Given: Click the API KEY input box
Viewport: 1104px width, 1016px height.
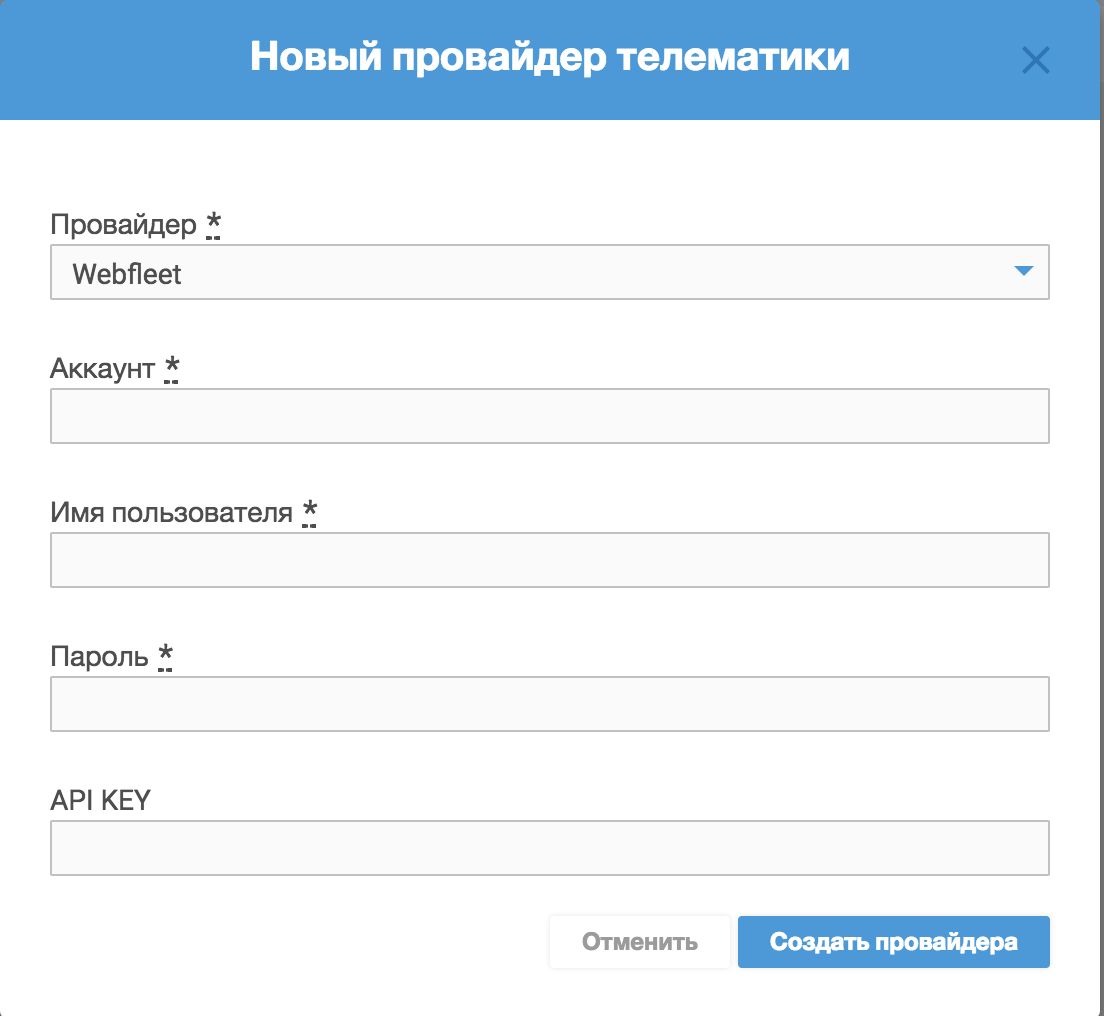Looking at the screenshot, I should [x=549, y=848].
